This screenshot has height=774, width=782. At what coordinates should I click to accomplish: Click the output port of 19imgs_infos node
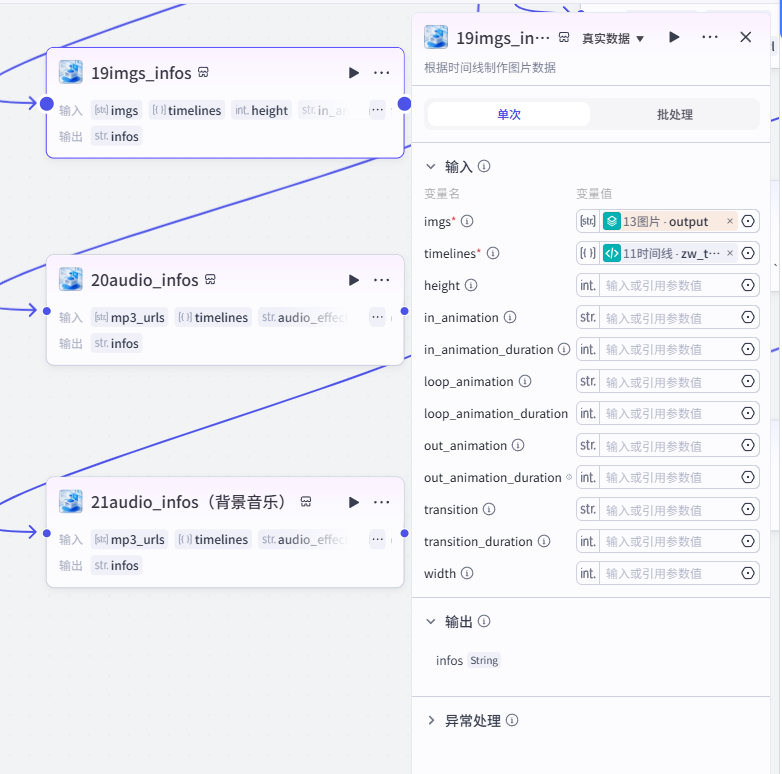click(x=404, y=104)
